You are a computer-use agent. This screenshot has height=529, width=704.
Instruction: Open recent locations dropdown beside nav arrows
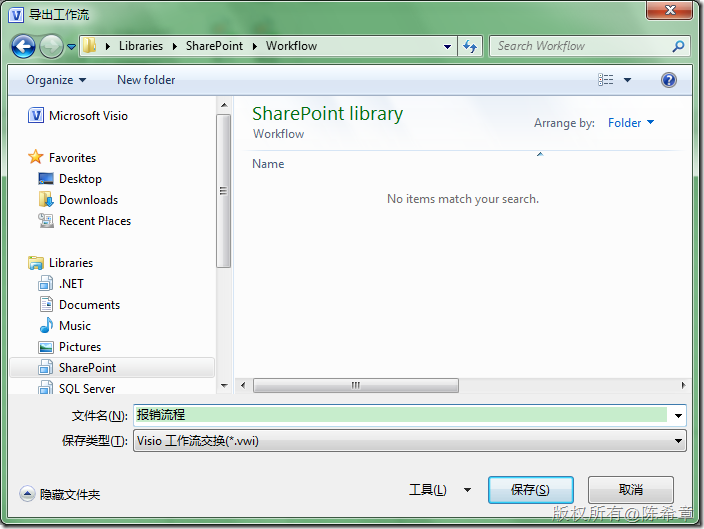click(x=71, y=46)
